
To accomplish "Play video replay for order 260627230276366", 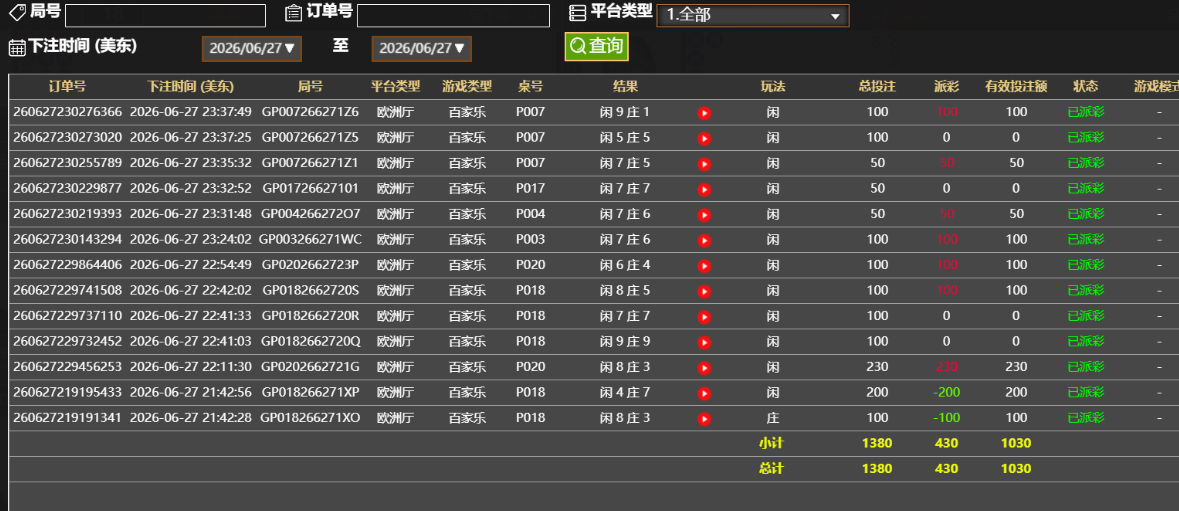I will click(x=704, y=113).
